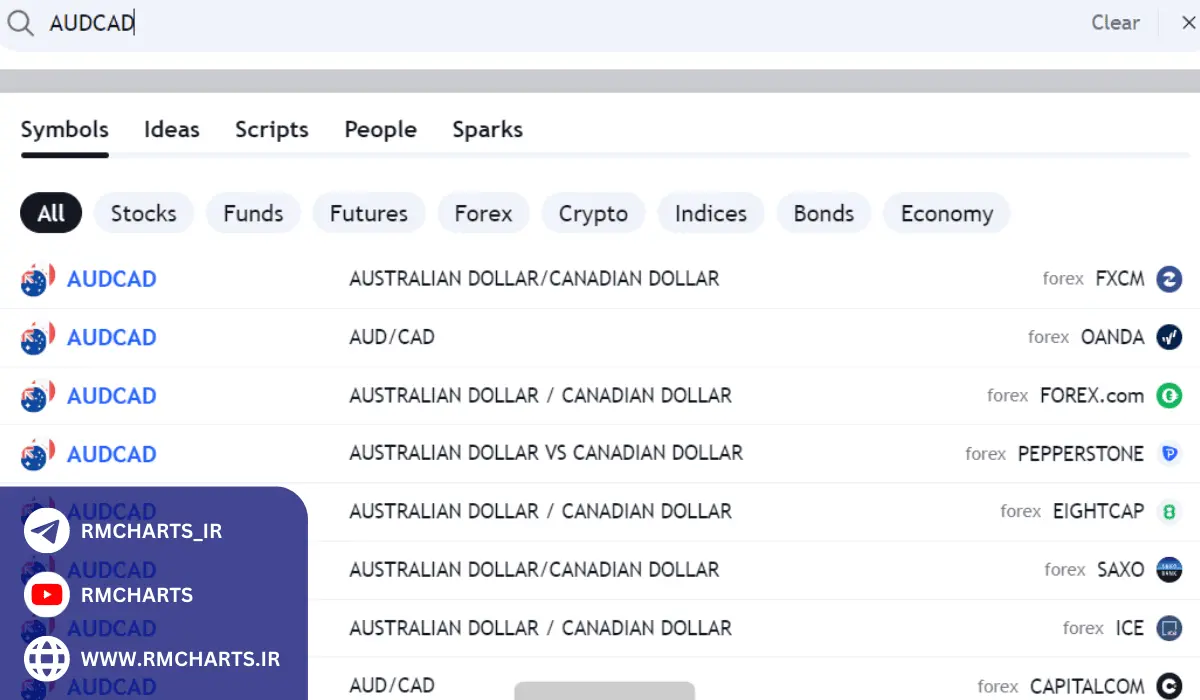Click the EIGHTCAP broker logo icon

(x=1169, y=512)
